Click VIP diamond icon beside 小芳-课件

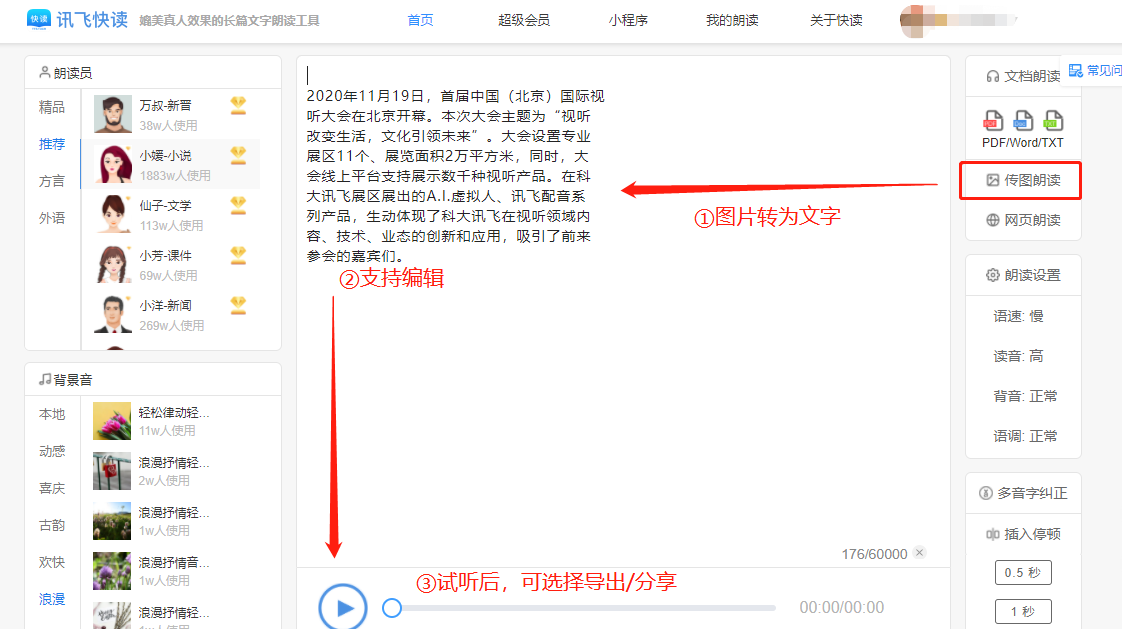[x=238, y=255]
